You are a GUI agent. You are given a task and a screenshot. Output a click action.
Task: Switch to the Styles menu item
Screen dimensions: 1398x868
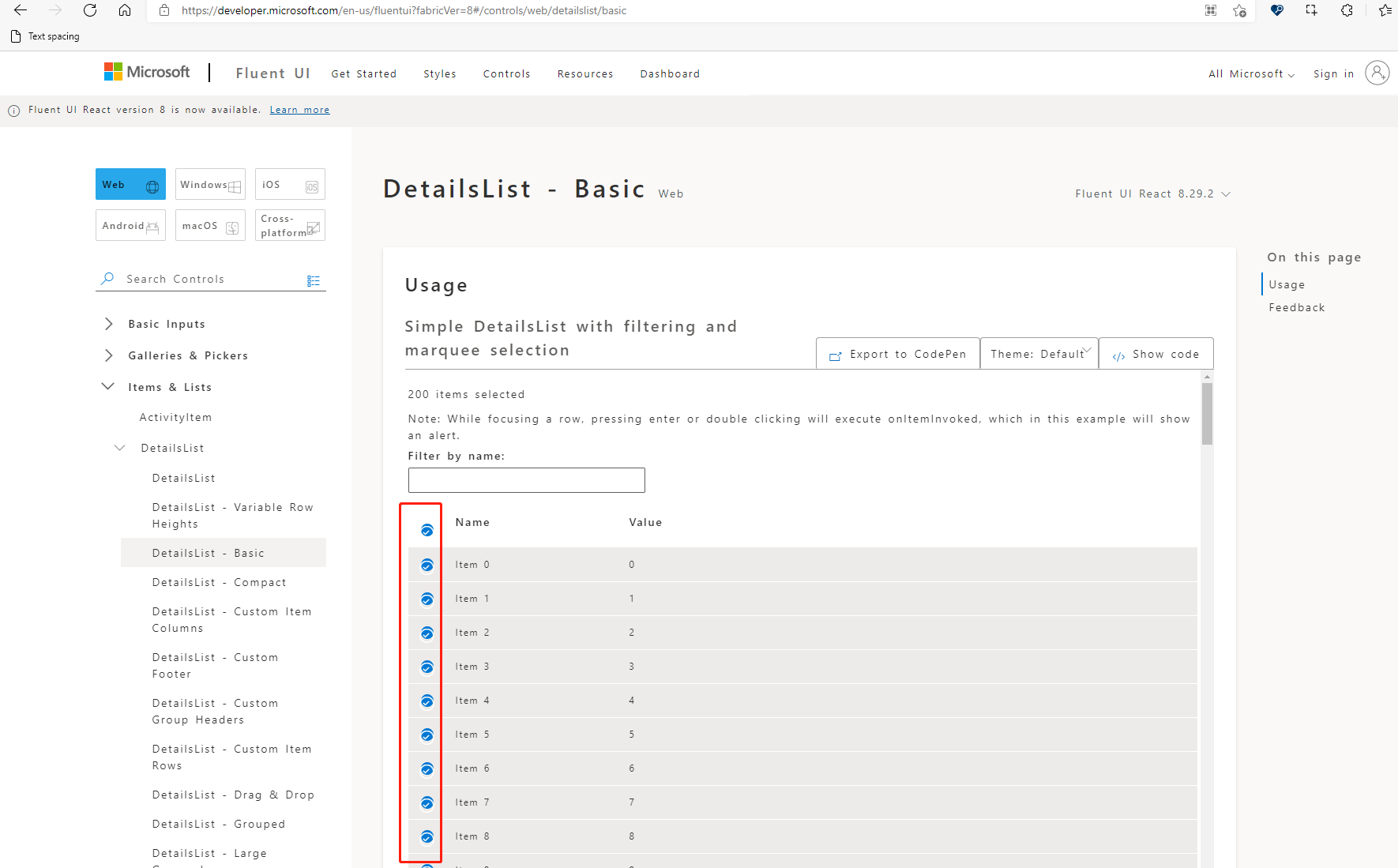[439, 73]
